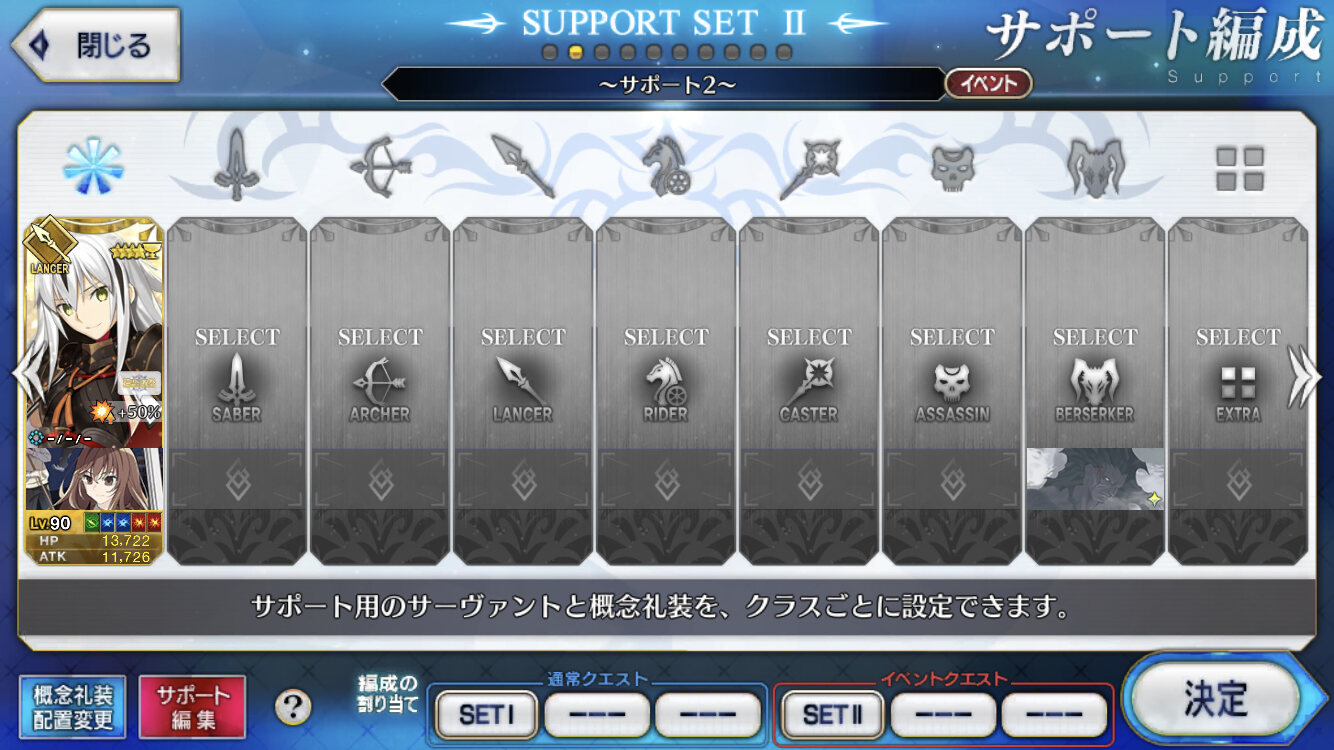
Task: Go to next support set arrow
Action: tap(1305, 376)
